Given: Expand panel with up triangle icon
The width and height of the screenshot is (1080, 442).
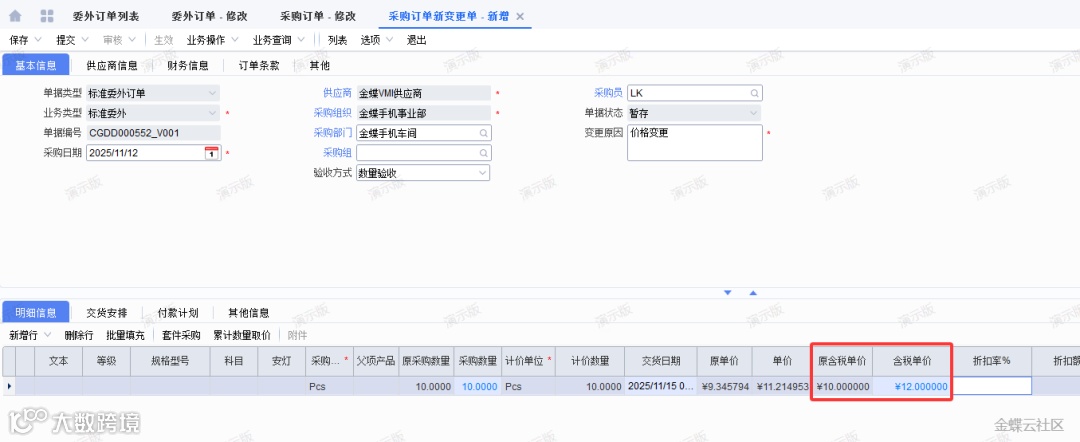Looking at the screenshot, I should click(753, 293).
